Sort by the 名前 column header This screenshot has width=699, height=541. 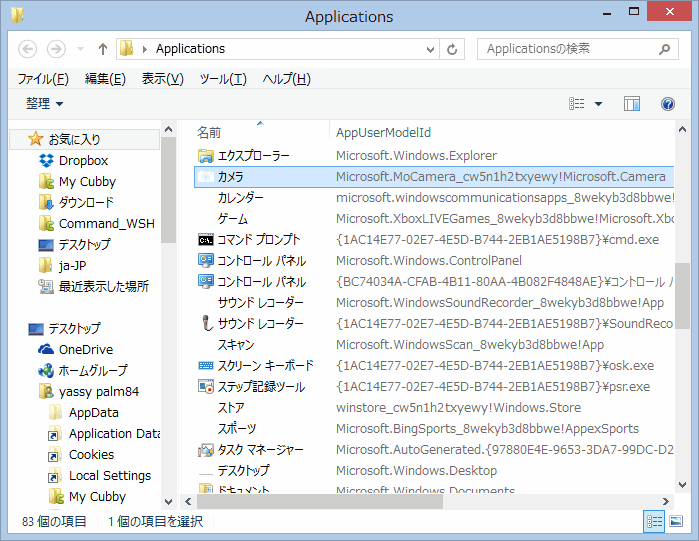(x=261, y=132)
